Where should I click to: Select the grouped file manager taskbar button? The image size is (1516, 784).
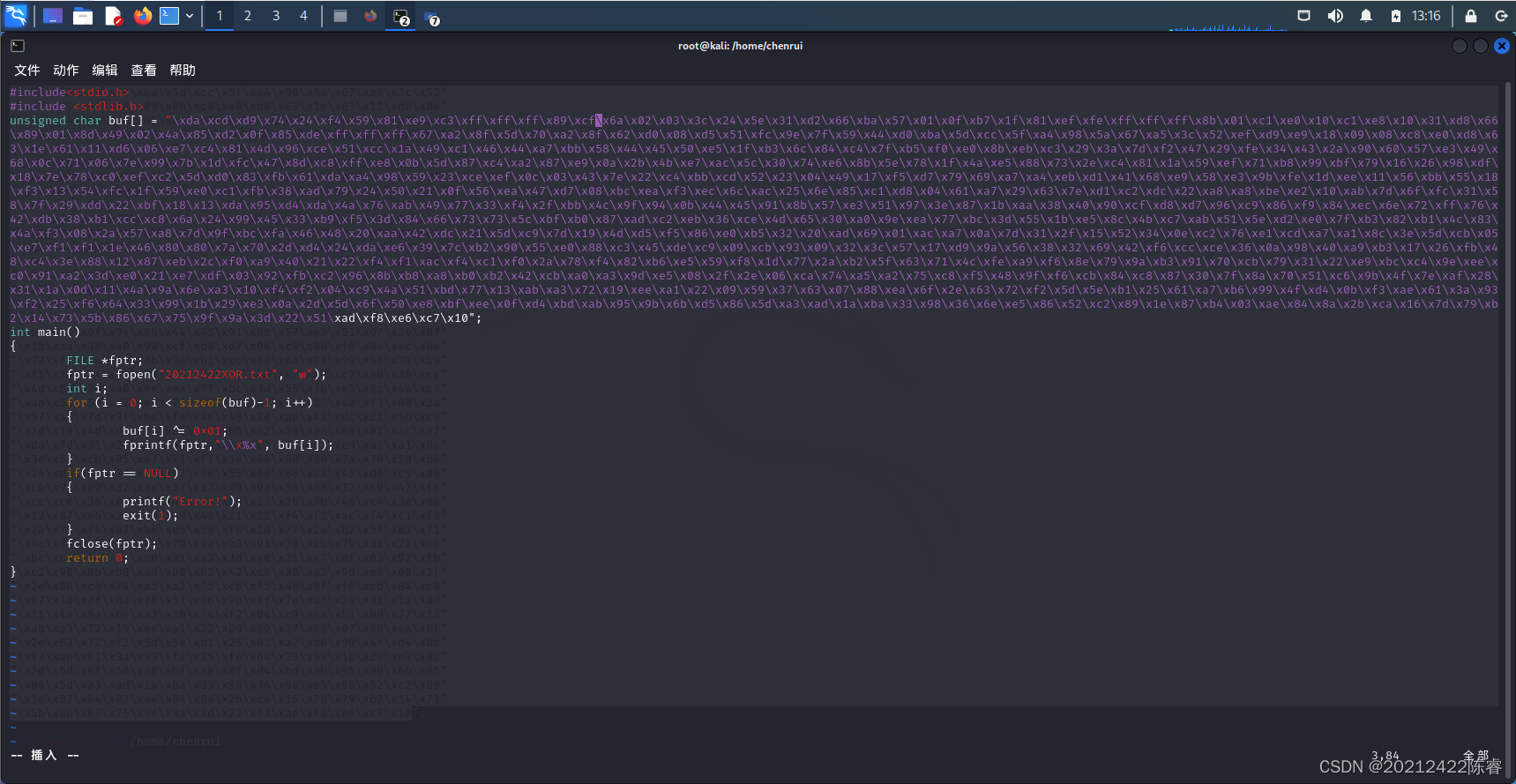point(432,17)
